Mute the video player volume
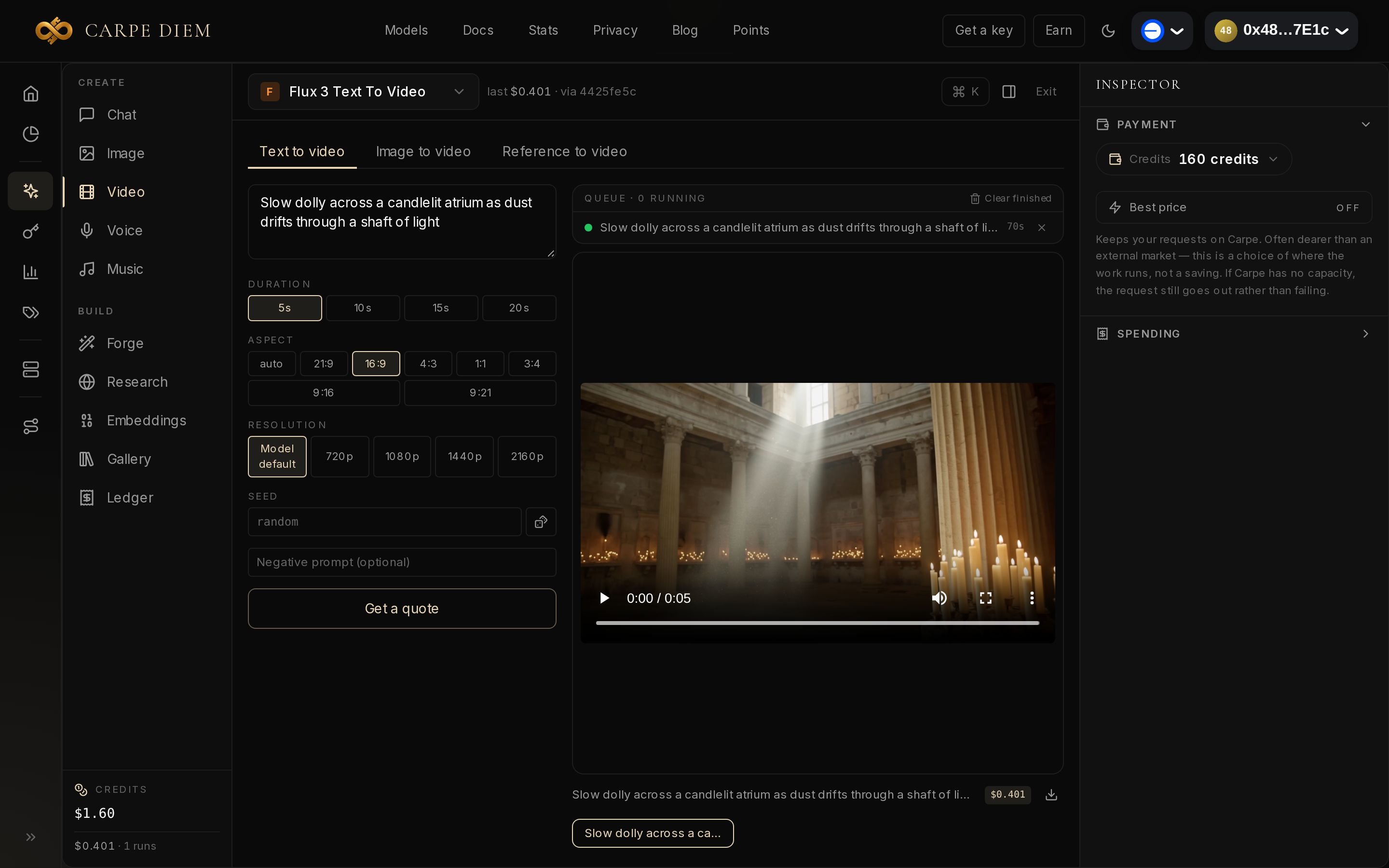 coord(939,598)
